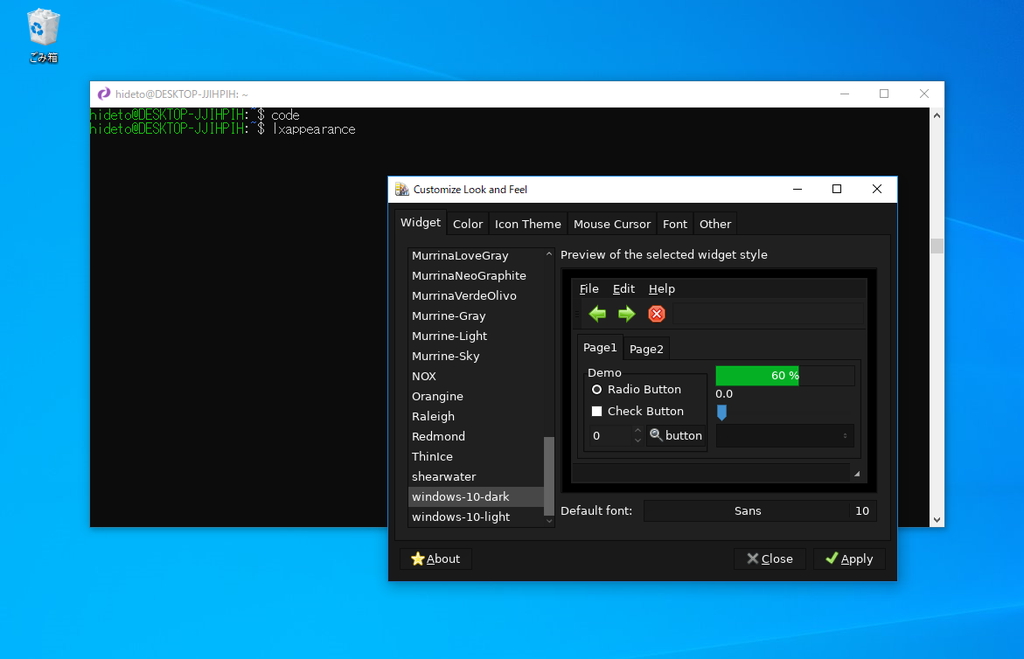The image size is (1024, 659).
Task: Click the red stop icon in the preview toolbar
Action: coord(656,313)
